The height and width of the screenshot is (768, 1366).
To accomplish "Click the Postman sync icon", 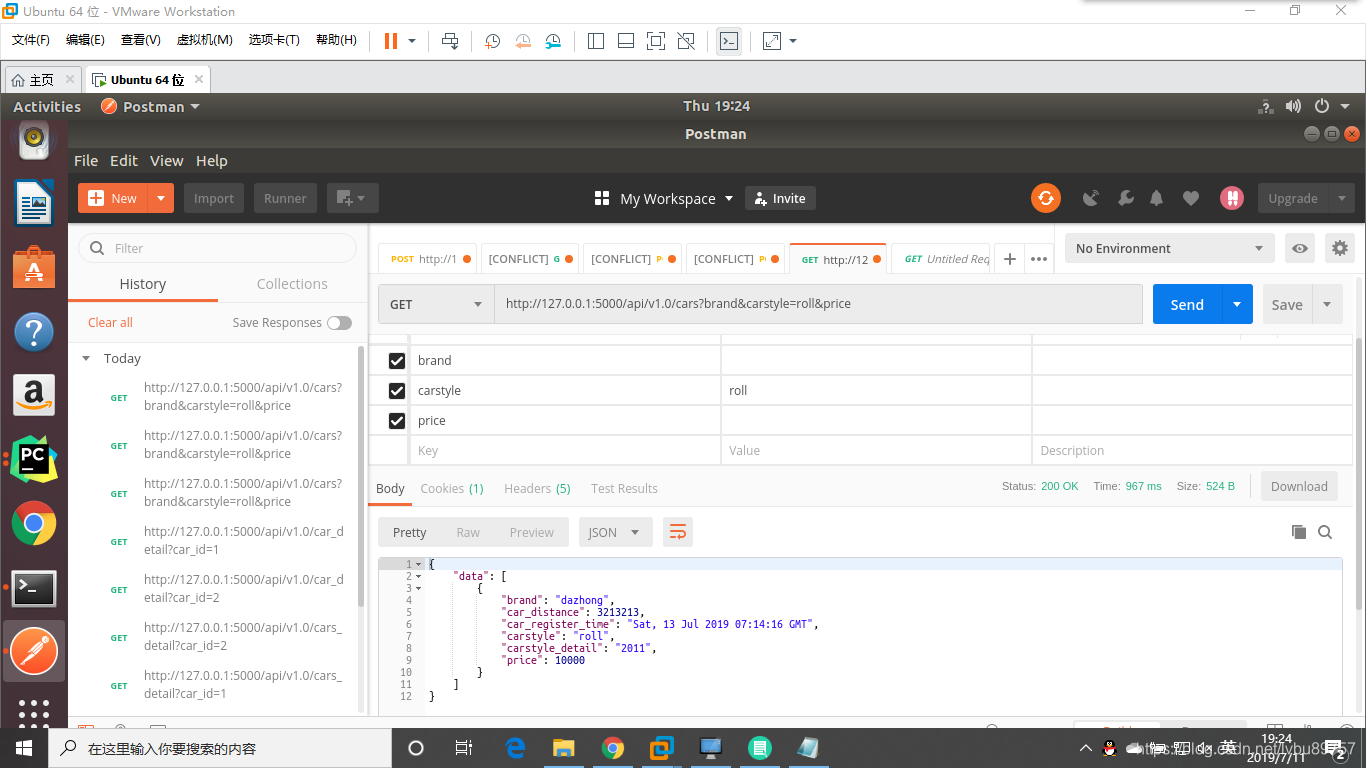I will [1045, 198].
